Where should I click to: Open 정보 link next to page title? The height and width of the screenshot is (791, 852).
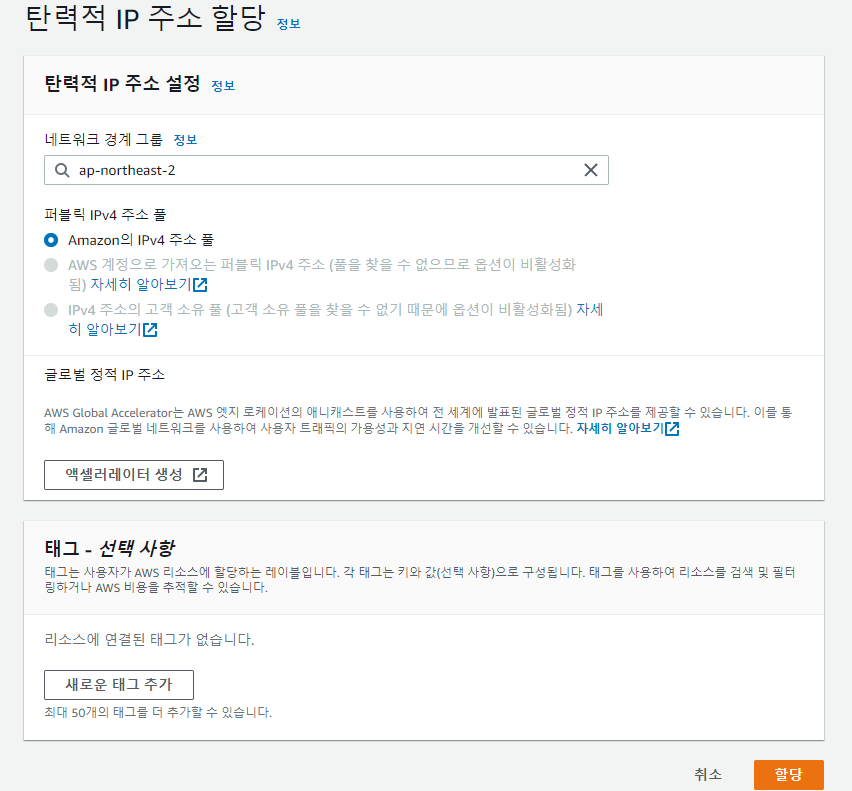(x=289, y=24)
